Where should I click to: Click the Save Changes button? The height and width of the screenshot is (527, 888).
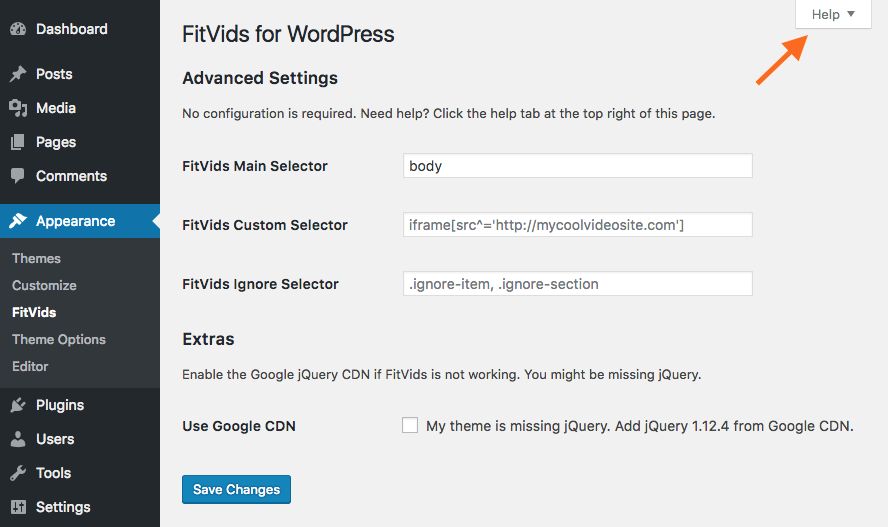click(236, 489)
